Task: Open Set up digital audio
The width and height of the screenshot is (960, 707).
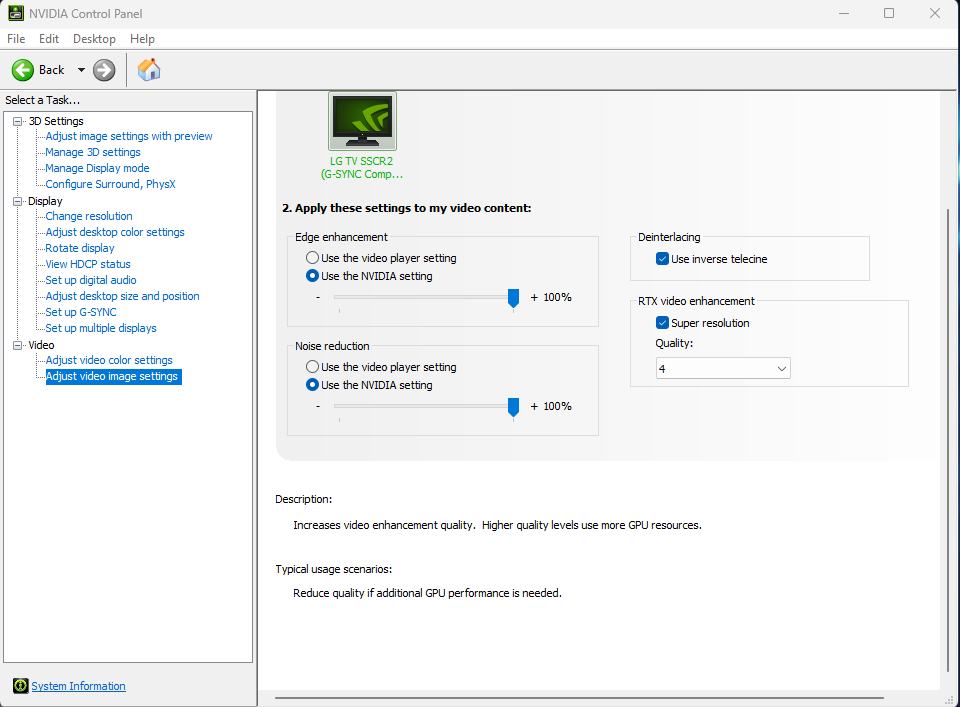Action: (x=91, y=280)
